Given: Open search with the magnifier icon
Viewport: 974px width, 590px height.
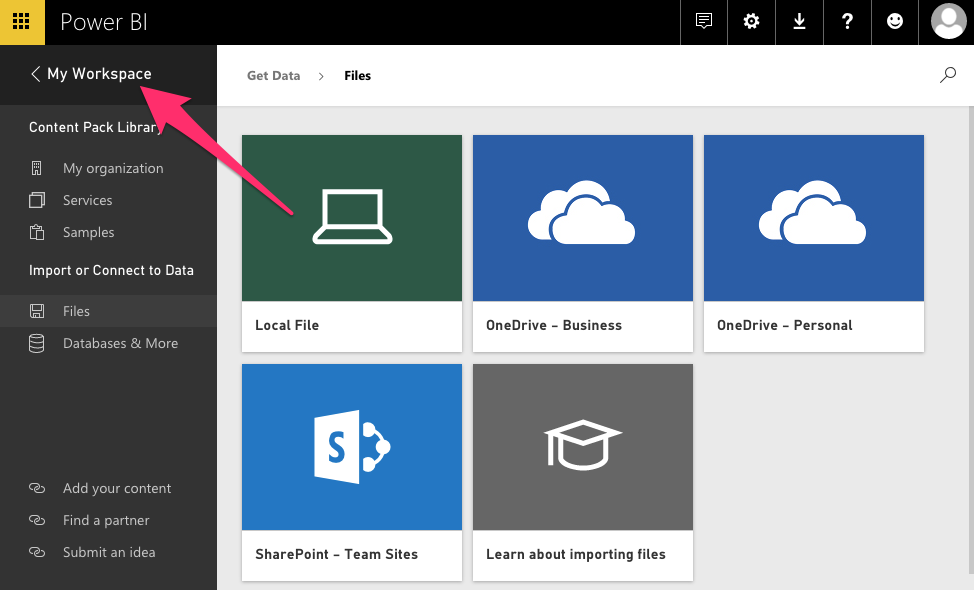Looking at the screenshot, I should click(946, 74).
